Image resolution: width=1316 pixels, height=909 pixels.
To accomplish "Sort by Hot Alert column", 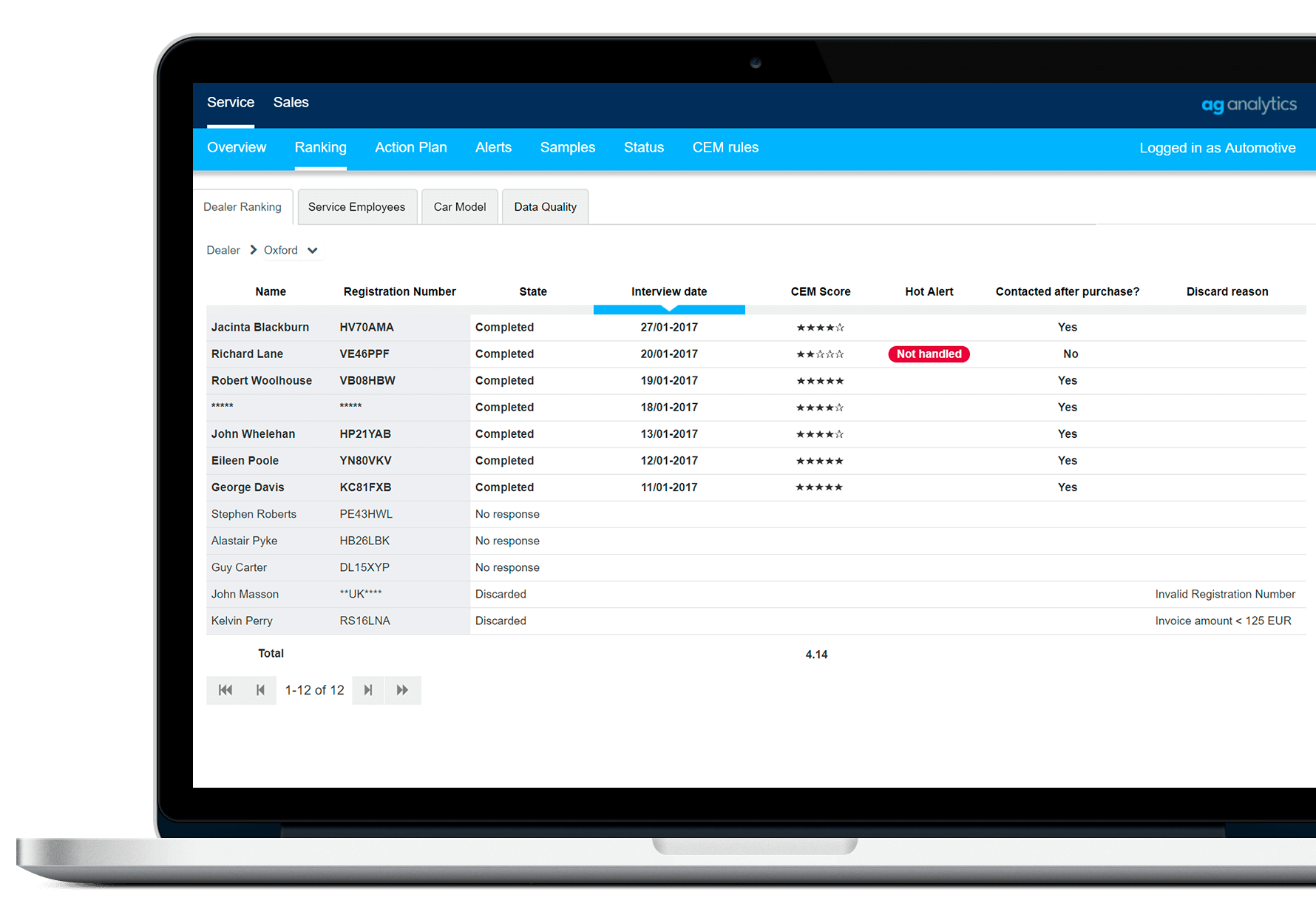I will (929, 291).
